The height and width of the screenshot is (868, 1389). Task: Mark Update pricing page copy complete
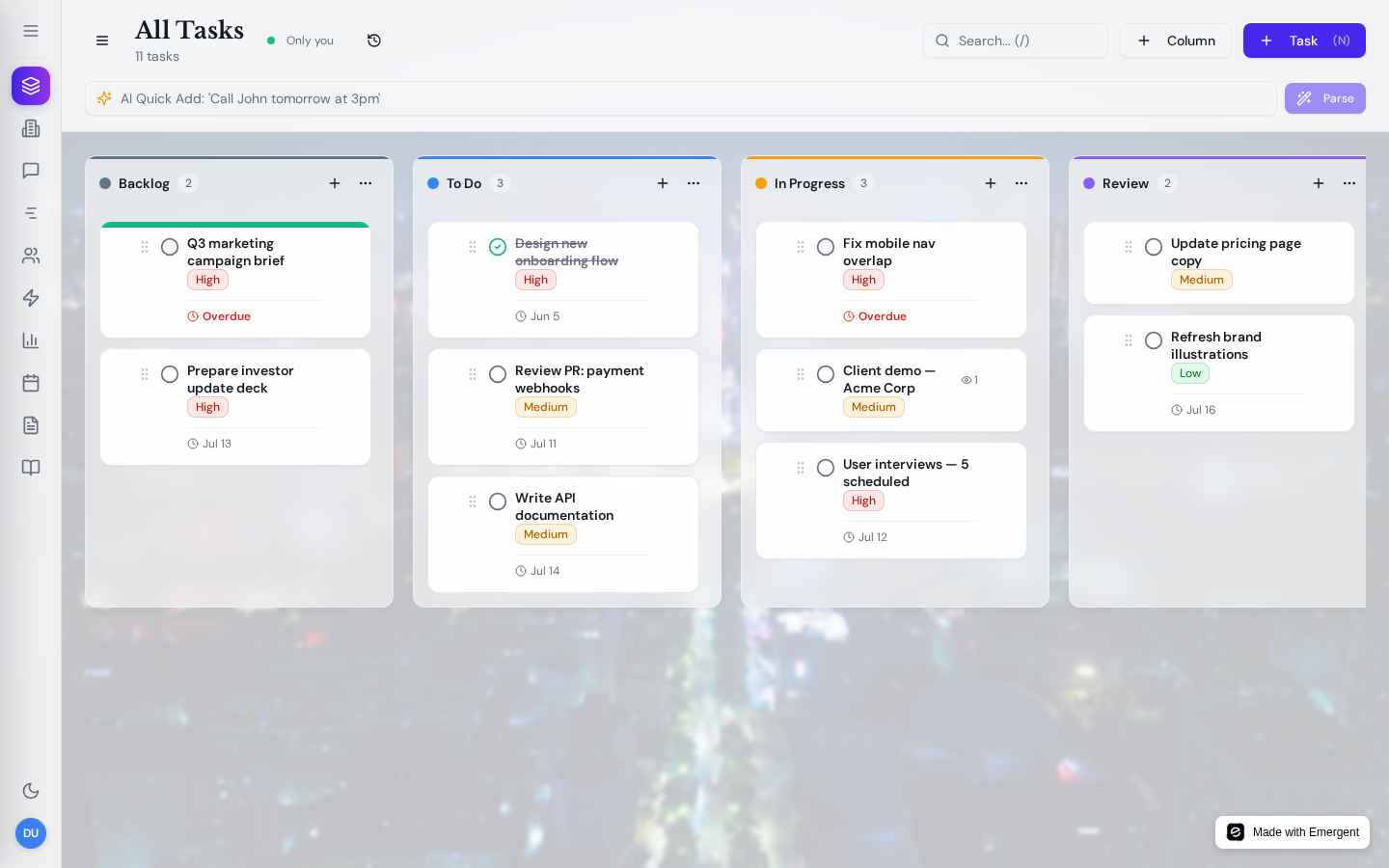(1154, 247)
